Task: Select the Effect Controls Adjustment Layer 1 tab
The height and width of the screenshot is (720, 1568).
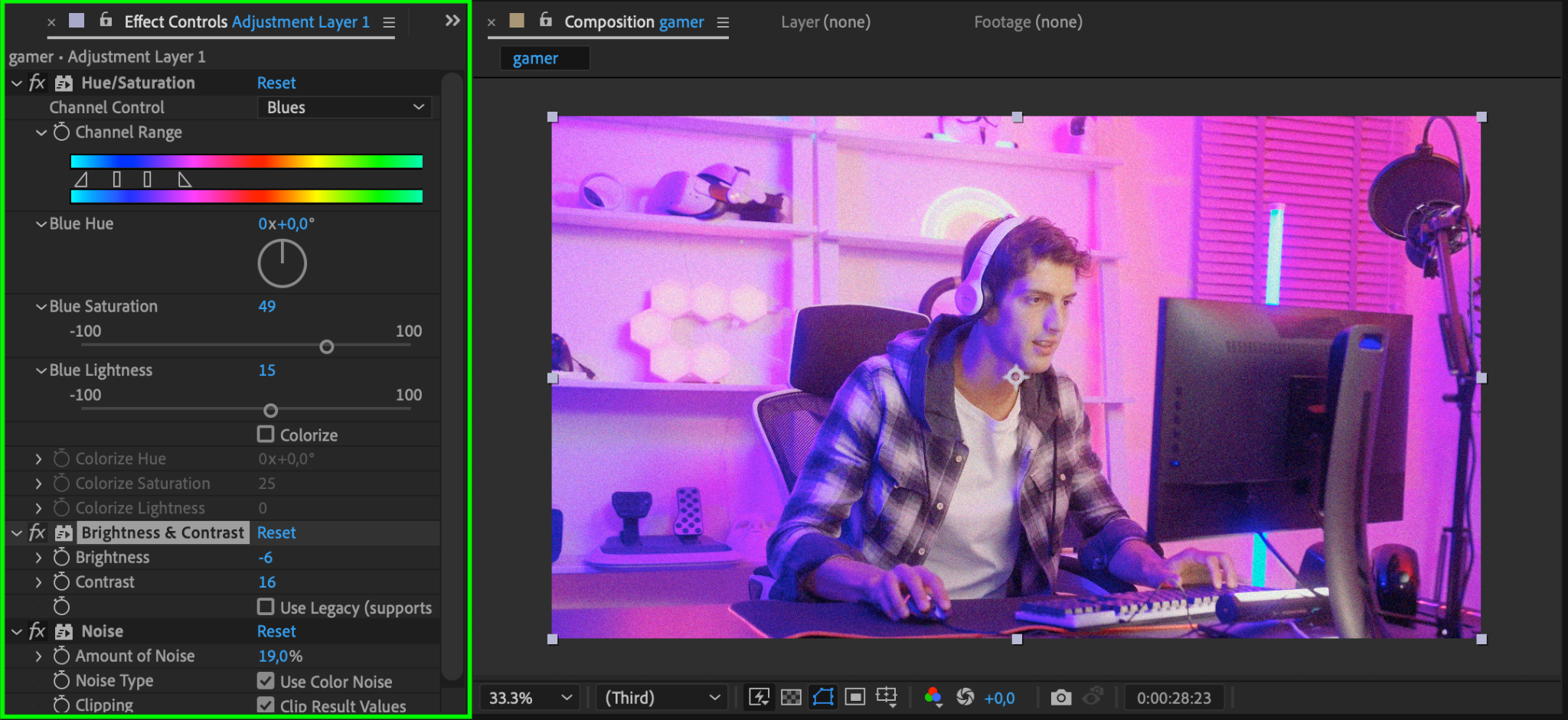Action: [247, 21]
